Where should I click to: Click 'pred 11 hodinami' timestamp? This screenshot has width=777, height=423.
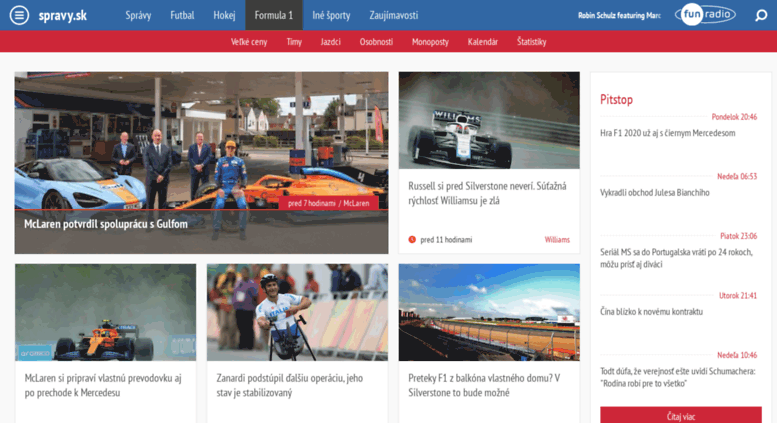pyautogui.click(x=446, y=240)
